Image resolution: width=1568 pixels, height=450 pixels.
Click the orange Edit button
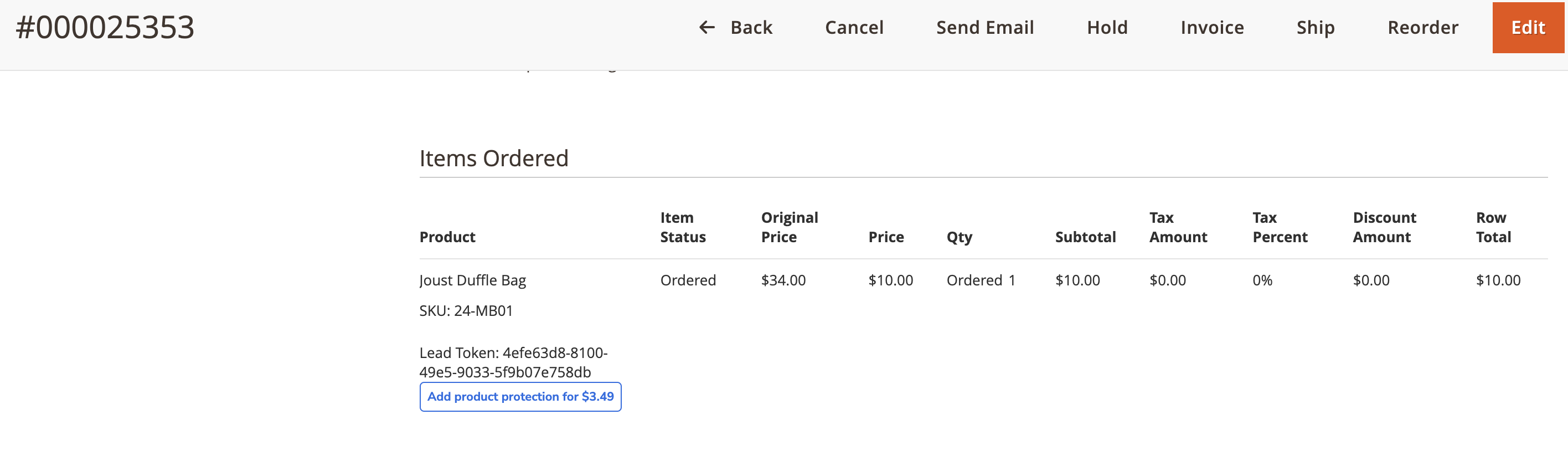point(1527,27)
